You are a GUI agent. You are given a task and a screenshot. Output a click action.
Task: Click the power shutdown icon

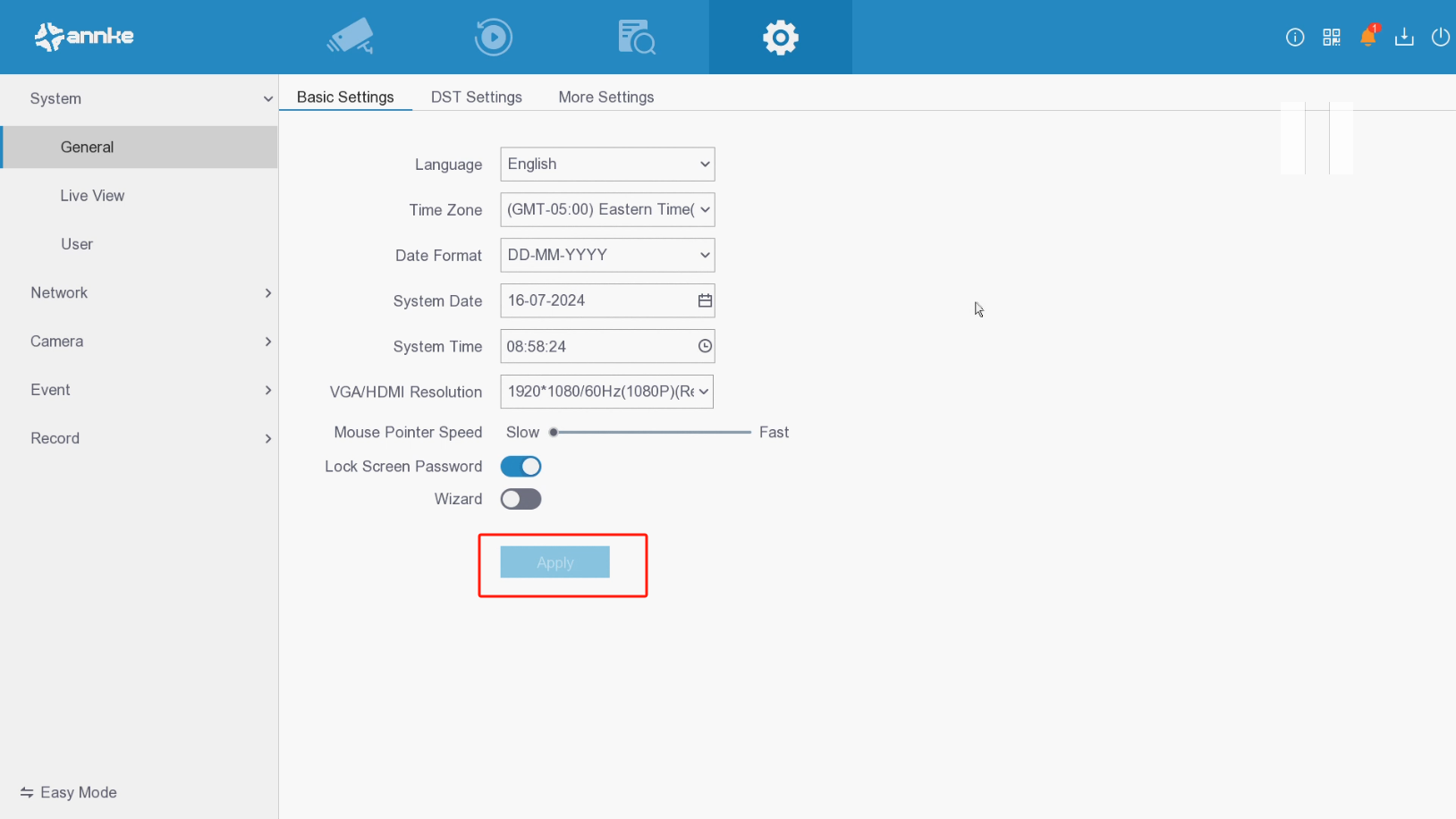(x=1440, y=37)
